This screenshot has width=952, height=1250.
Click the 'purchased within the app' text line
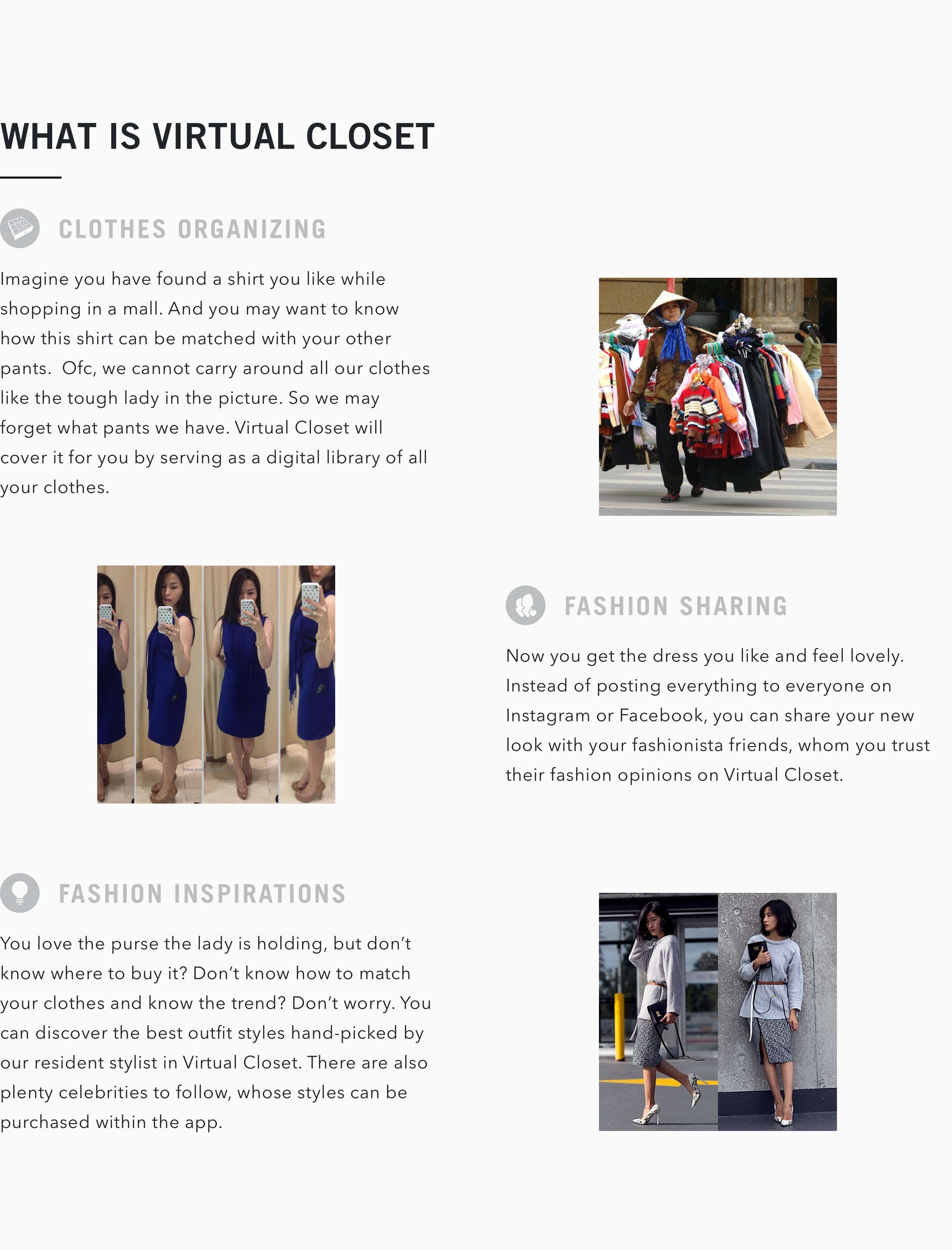tap(111, 1122)
